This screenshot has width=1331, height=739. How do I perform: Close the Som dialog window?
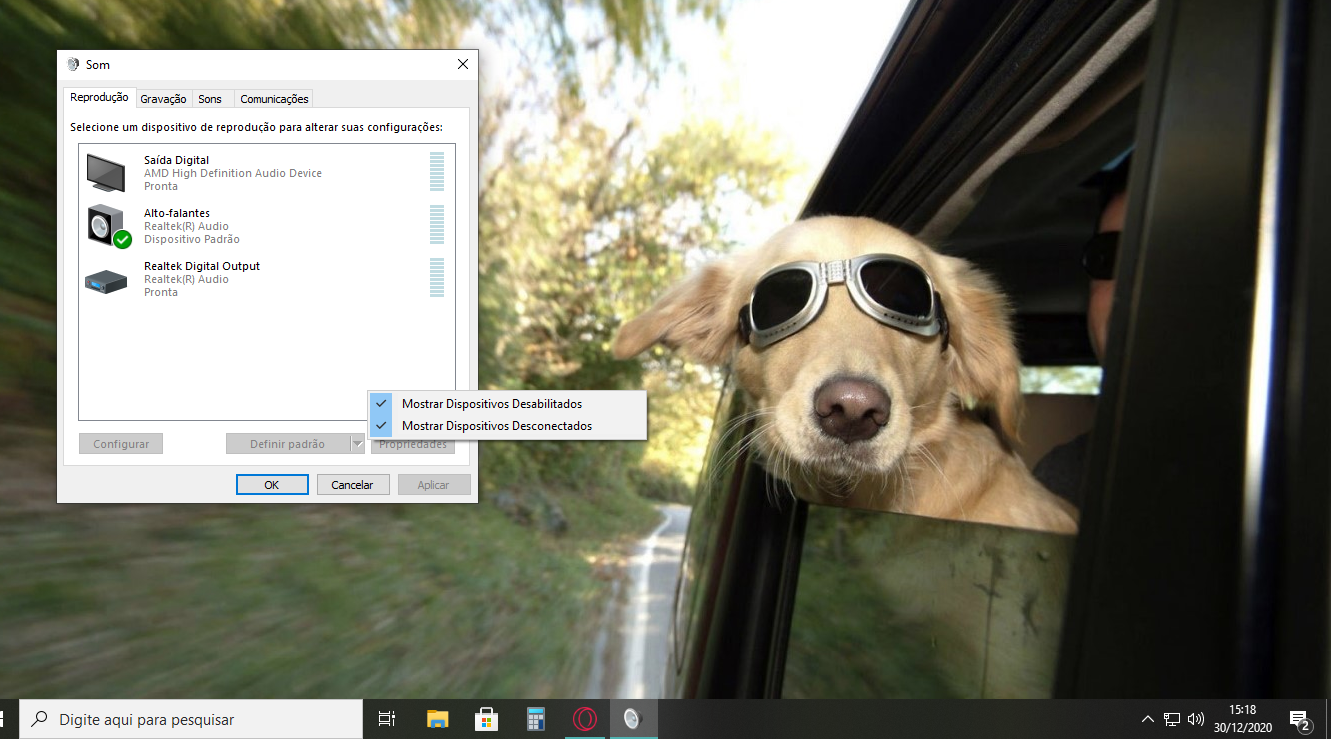tap(462, 64)
